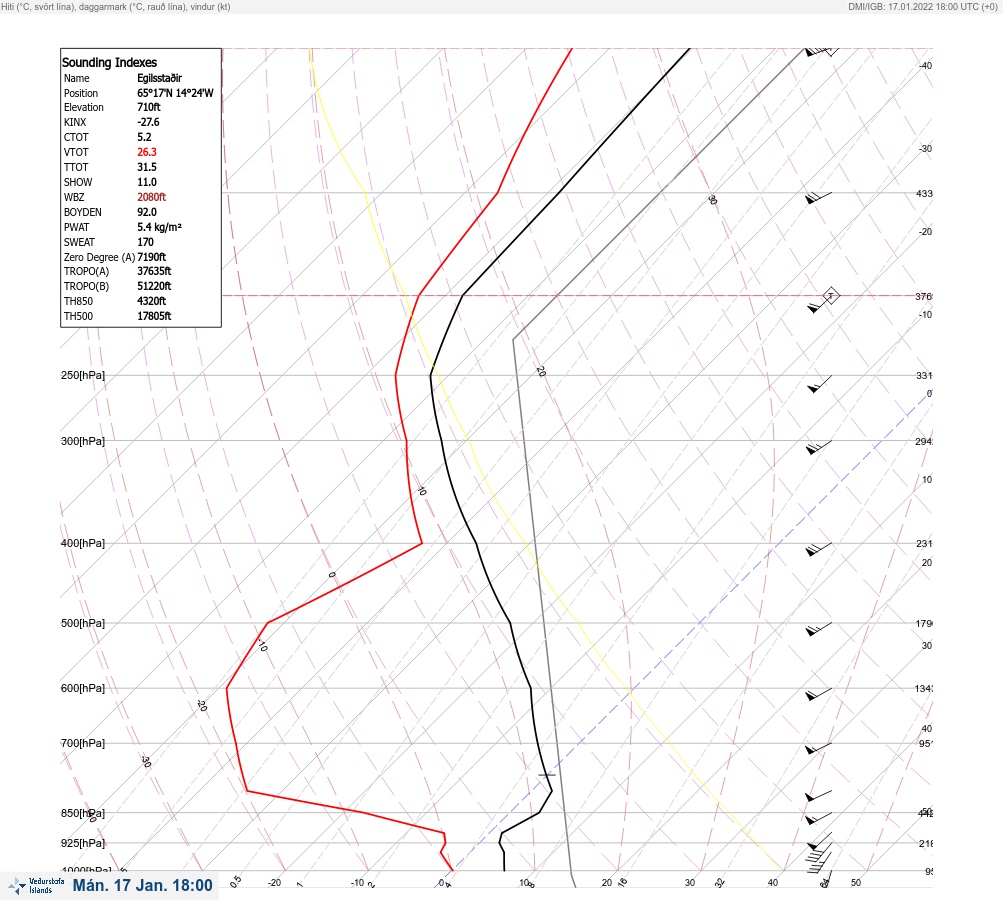Click the red VTOT value 26.3
1003x900 pixels.
click(x=146, y=152)
